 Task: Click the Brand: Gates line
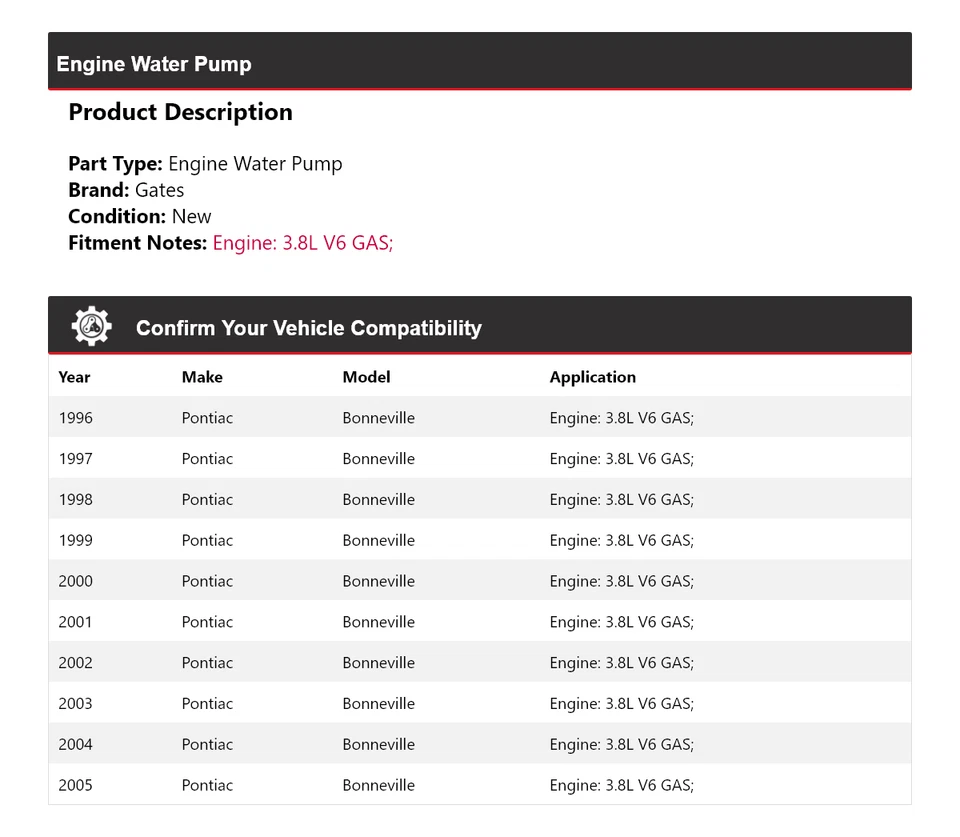point(126,190)
